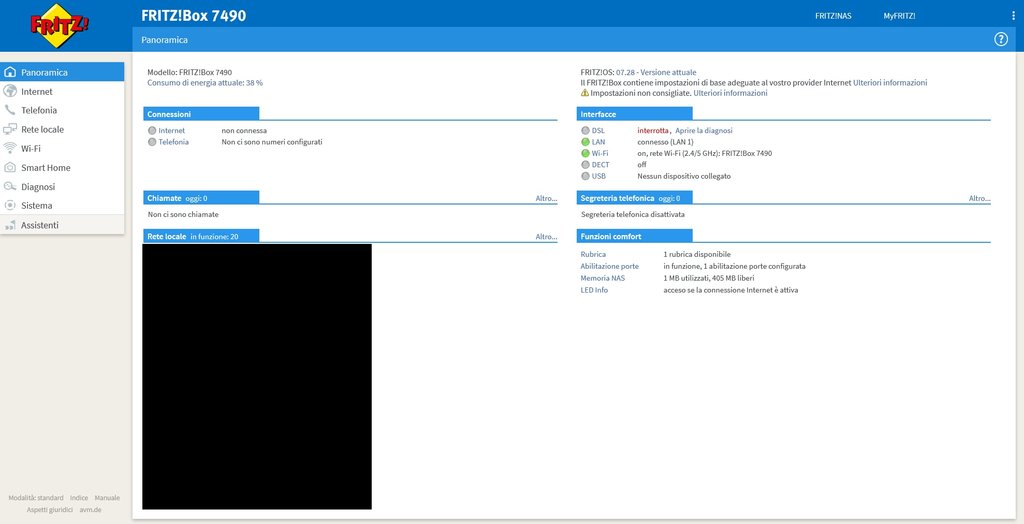Click the Internet globe icon
This screenshot has height=524, width=1024.
(10, 91)
